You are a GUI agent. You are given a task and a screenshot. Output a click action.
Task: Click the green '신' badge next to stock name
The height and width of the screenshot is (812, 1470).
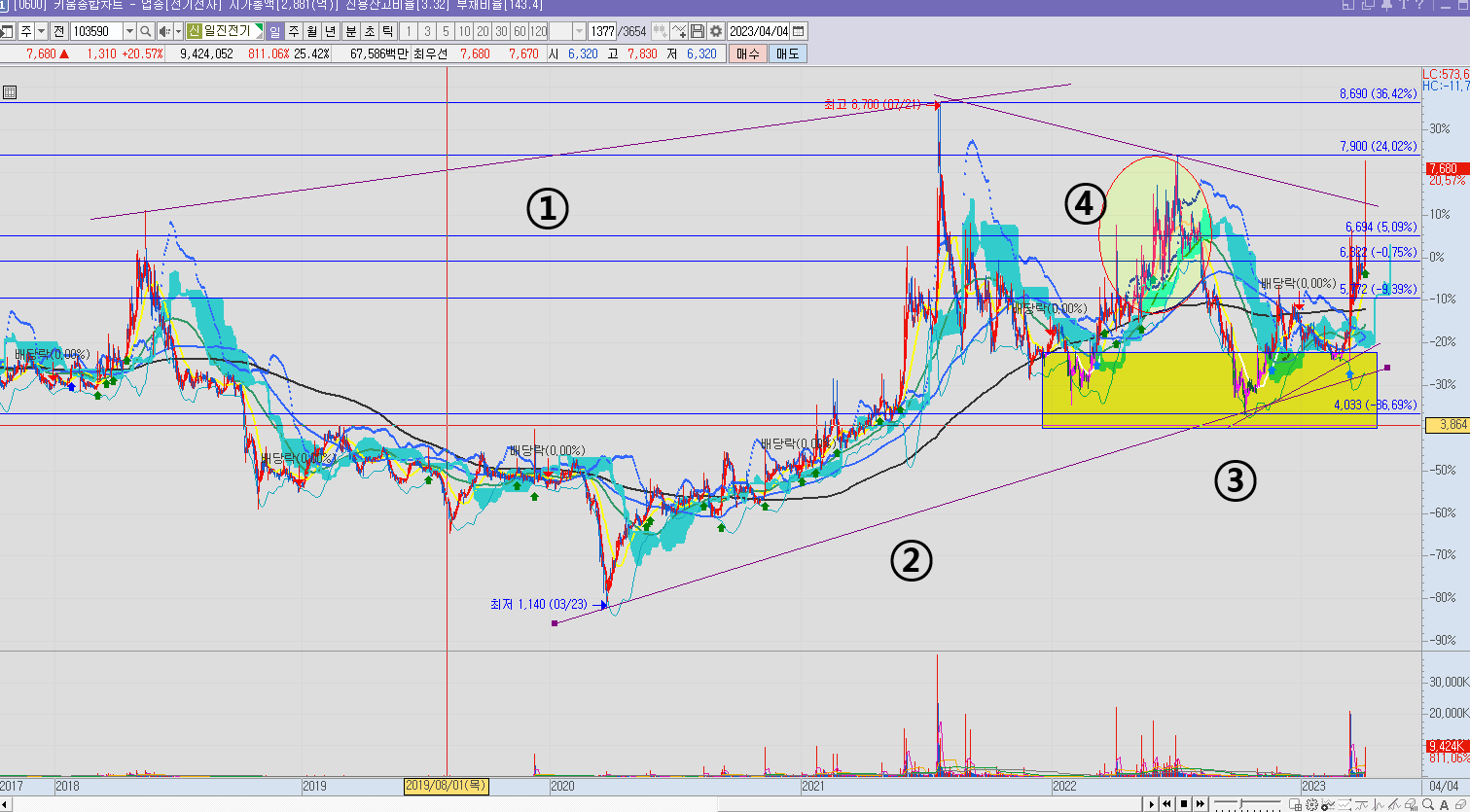point(194,31)
